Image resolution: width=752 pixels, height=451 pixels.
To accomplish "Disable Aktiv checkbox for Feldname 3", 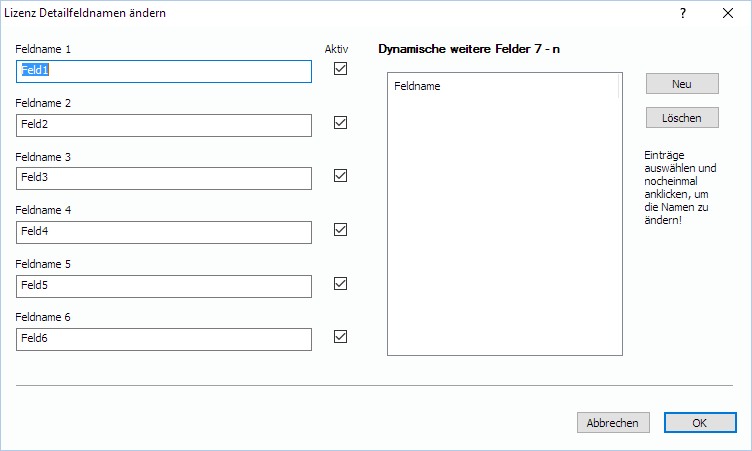I will pyautogui.click(x=341, y=176).
